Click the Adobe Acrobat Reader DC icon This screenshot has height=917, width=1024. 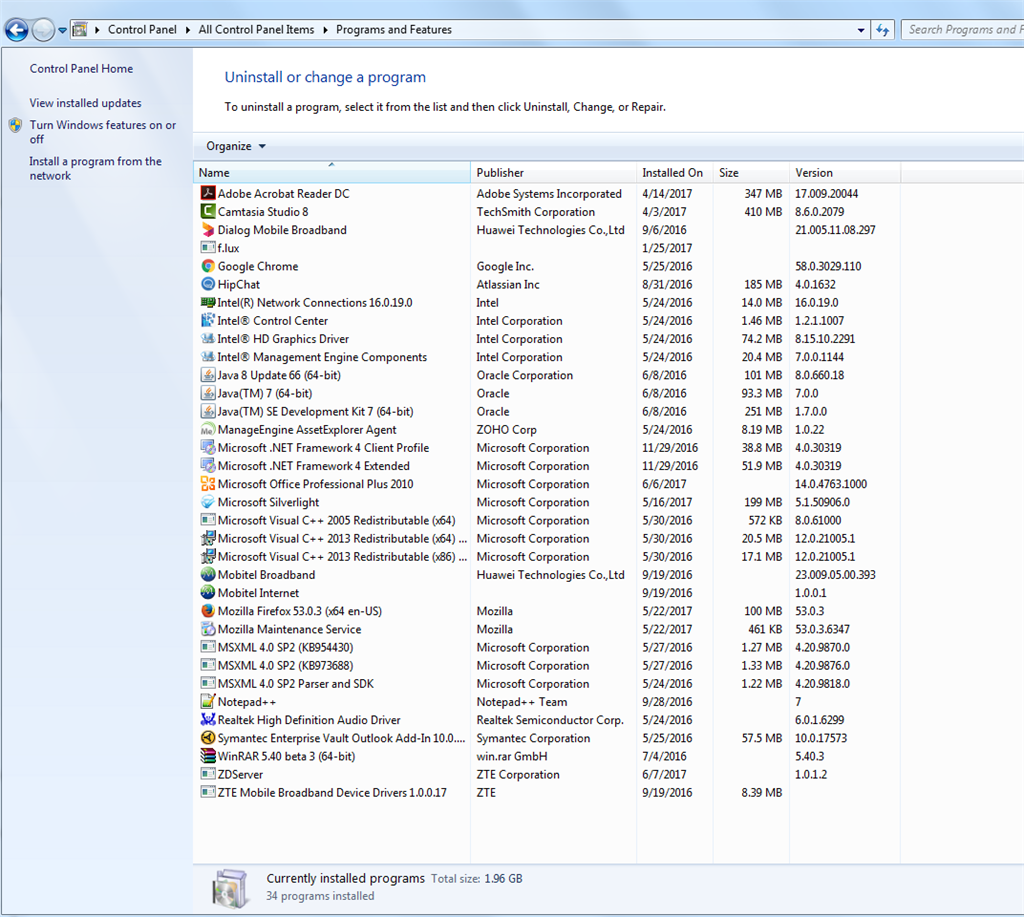(208, 193)
